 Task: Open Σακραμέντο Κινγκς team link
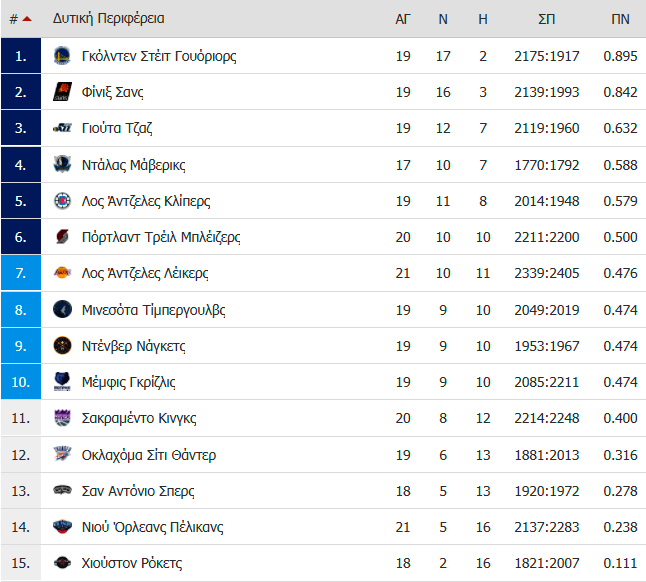139,418
